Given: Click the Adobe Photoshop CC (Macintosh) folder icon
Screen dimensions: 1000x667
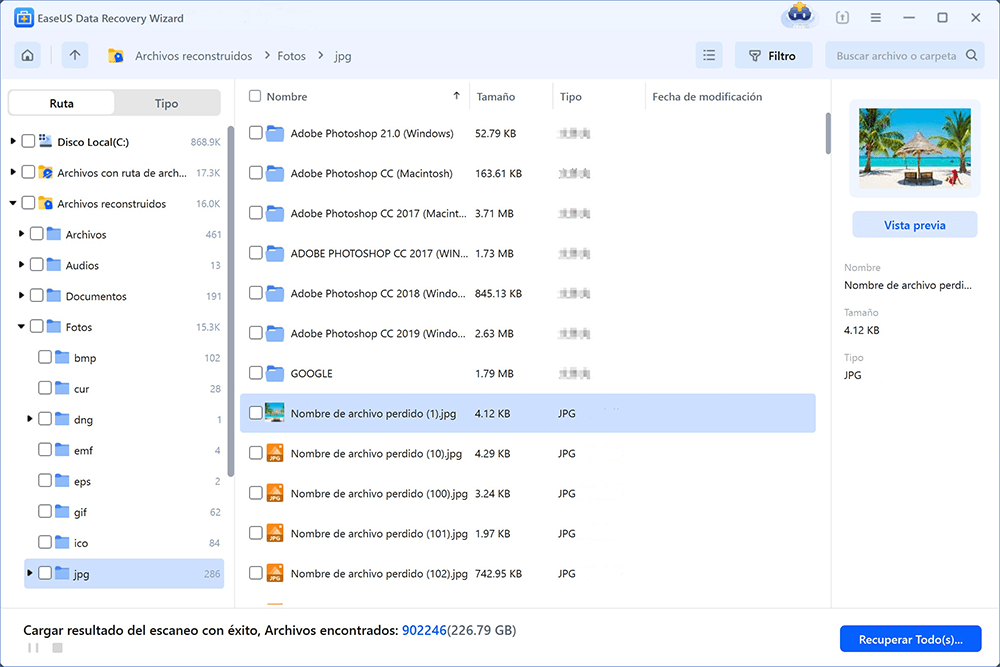Looking at the screenshot, I should pos(275,173).
